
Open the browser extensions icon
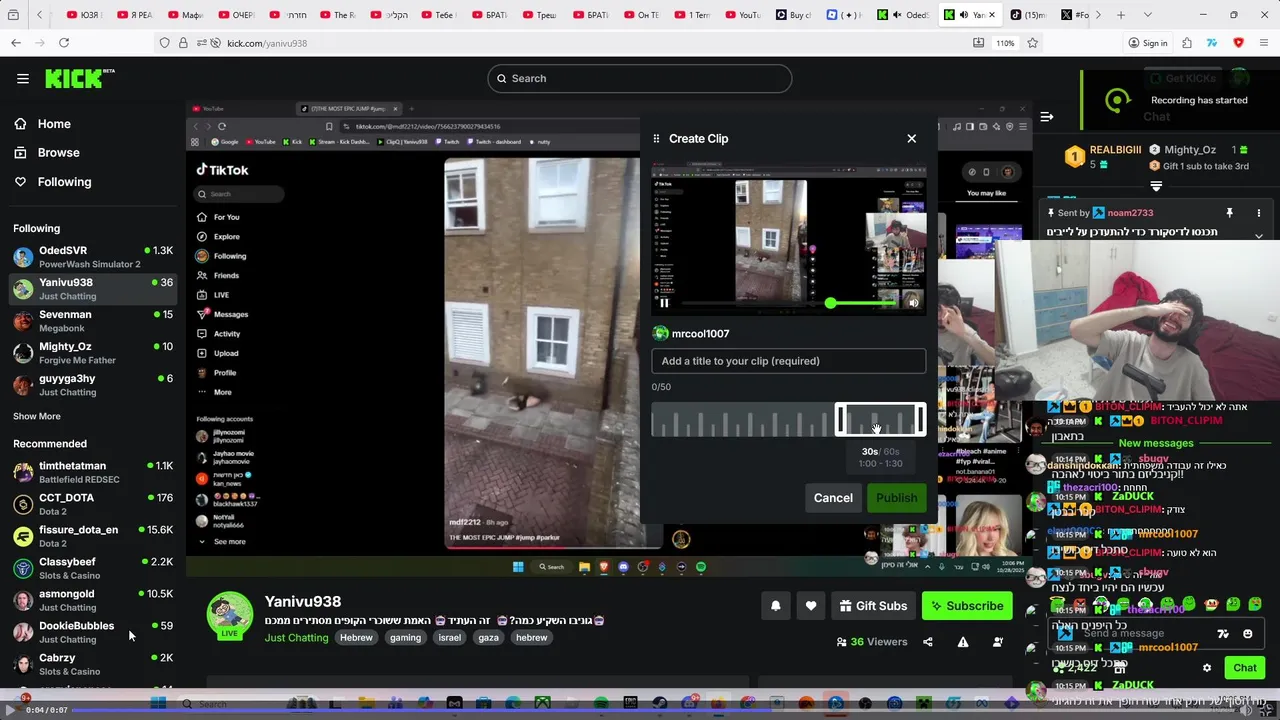[1187, 43]
